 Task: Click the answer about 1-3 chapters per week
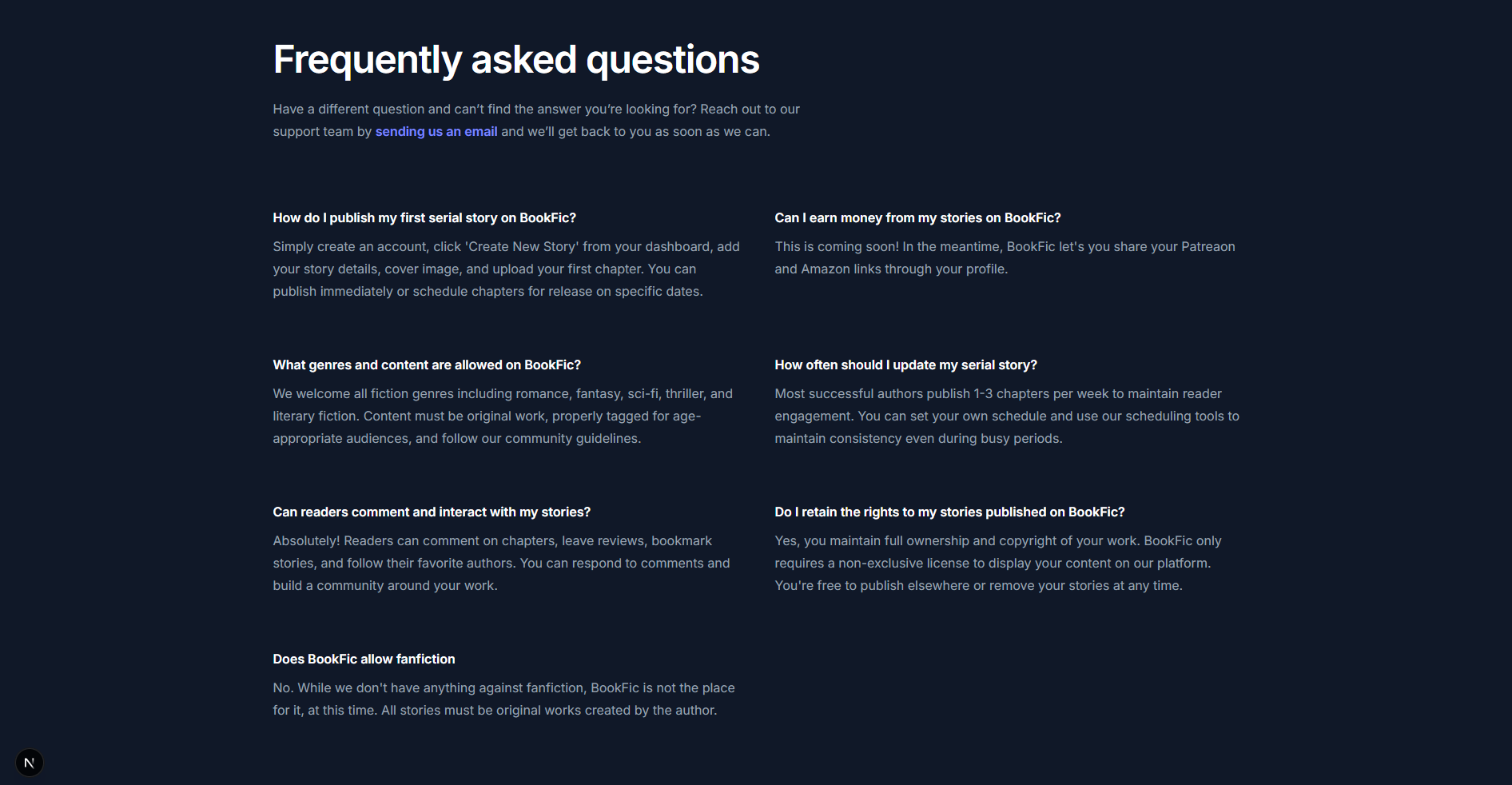click(x=1006, y=416)
